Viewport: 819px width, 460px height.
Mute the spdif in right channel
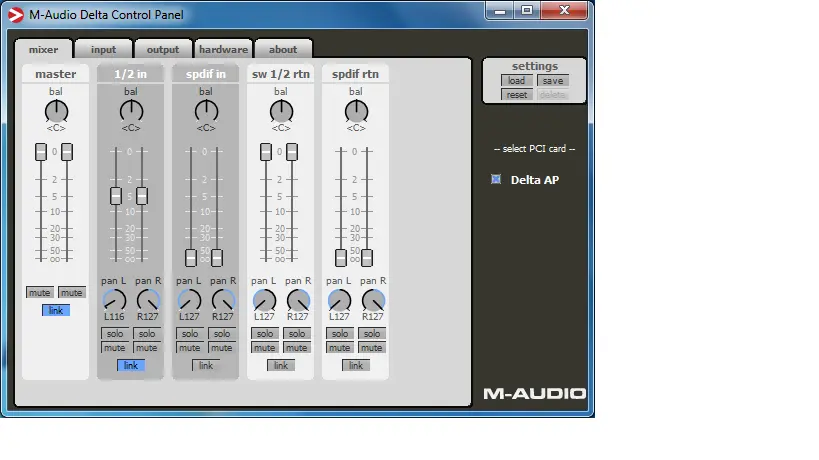click(221, 348)
